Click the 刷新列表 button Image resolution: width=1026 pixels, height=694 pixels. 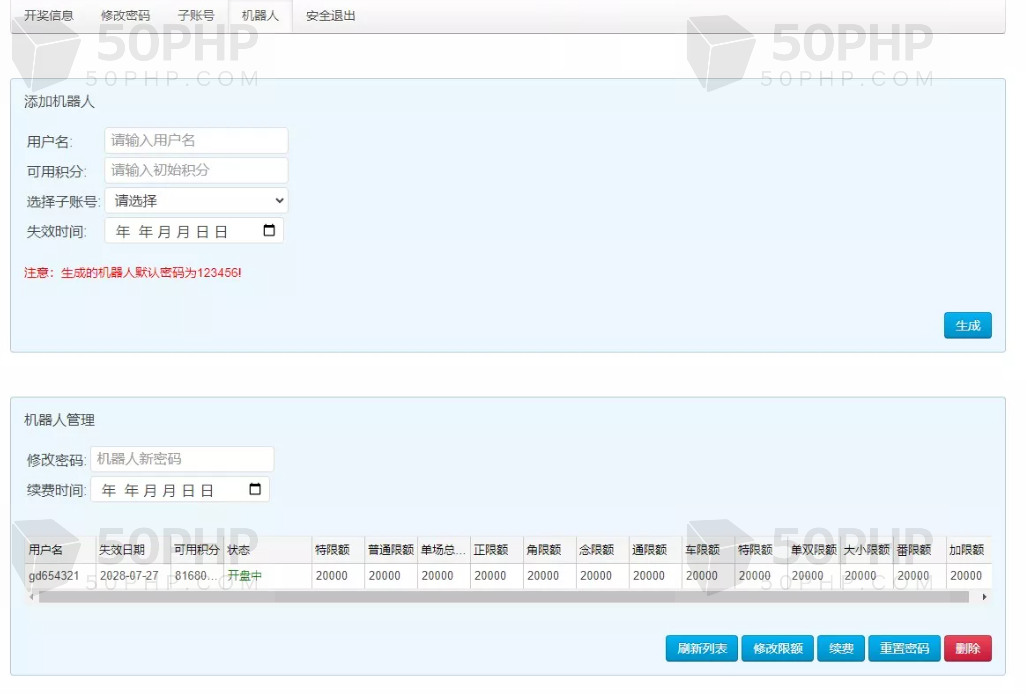click(702, 649)
